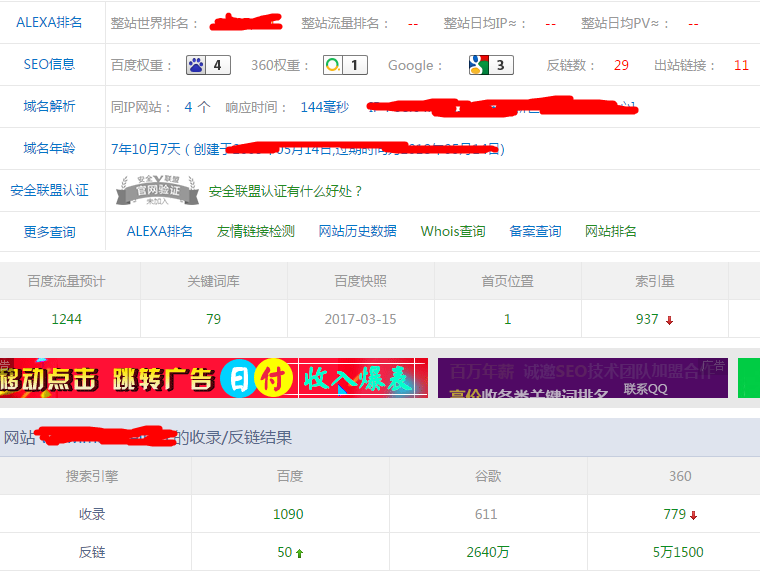Screen dimensions: 760x581
Task: Click the 搜索引擎 table header
Action: (x=92, y=476)
